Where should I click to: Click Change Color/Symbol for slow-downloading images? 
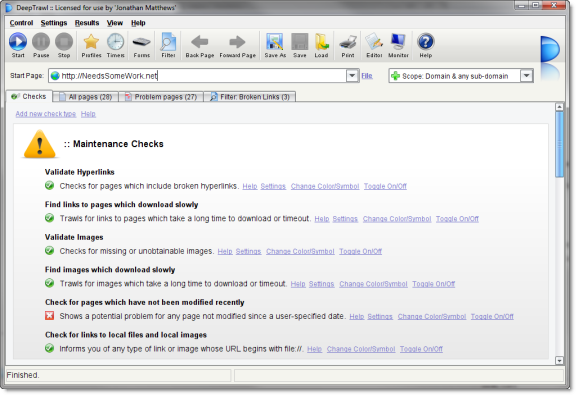pos(373,284)
